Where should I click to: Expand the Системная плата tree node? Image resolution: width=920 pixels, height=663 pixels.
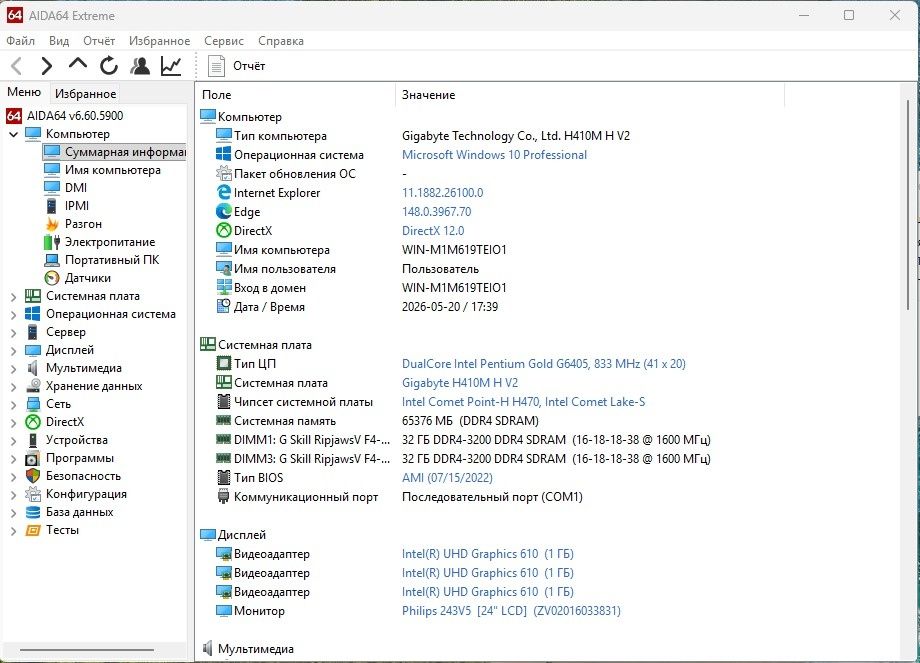(x=13, y=297)
